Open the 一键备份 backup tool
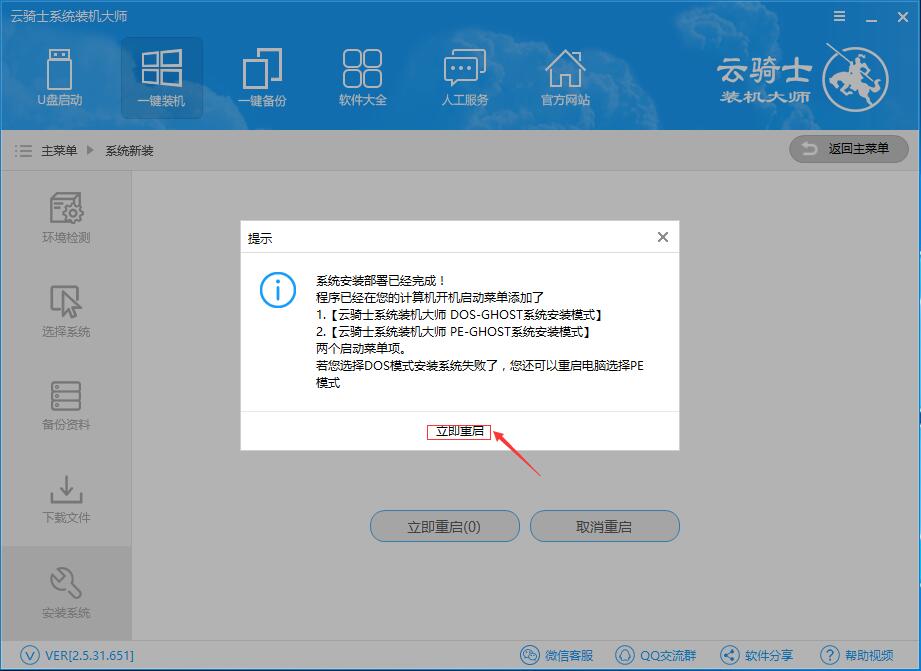 262,78
